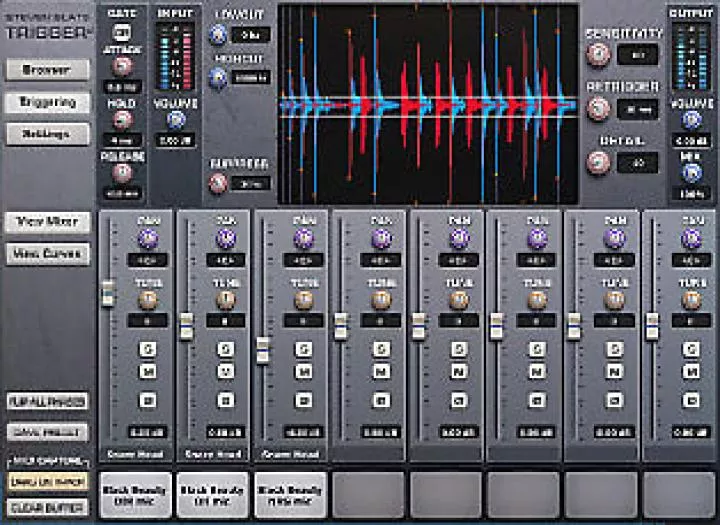The image size is (720, 525).
Task: Select the second Black Beauty sample slot
Action: 213,495
